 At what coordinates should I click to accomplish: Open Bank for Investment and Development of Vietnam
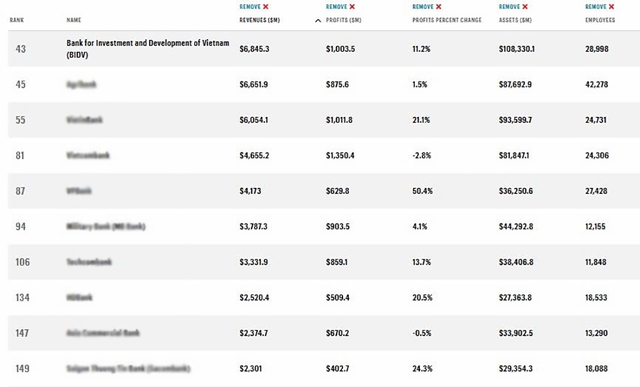coord(148,49)
